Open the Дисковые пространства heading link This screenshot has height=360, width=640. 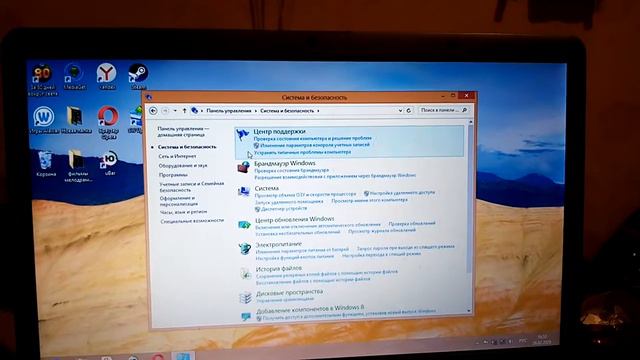tap(289, 292)
